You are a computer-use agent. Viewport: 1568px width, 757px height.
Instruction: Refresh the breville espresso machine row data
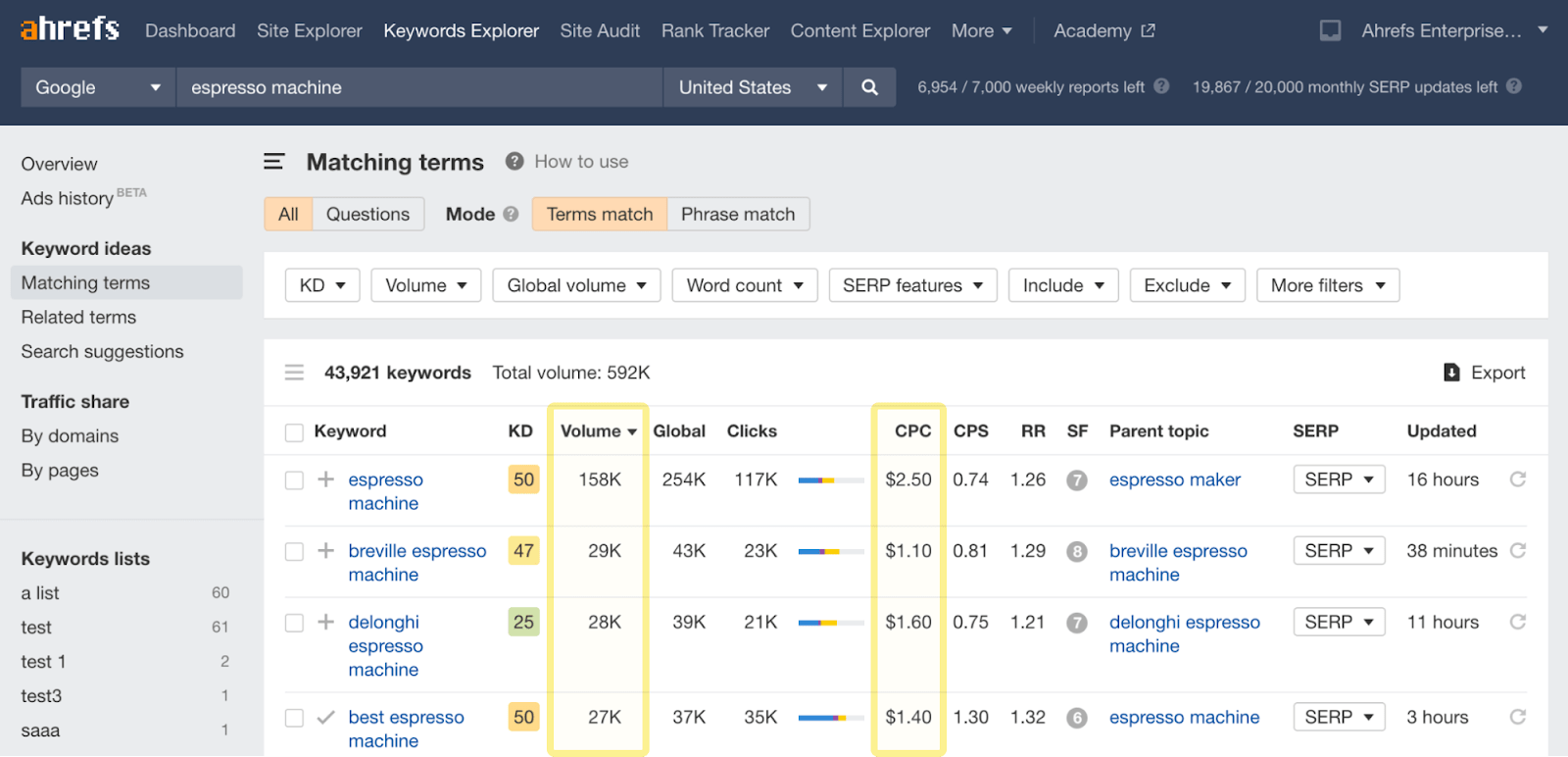(1517, 551)
